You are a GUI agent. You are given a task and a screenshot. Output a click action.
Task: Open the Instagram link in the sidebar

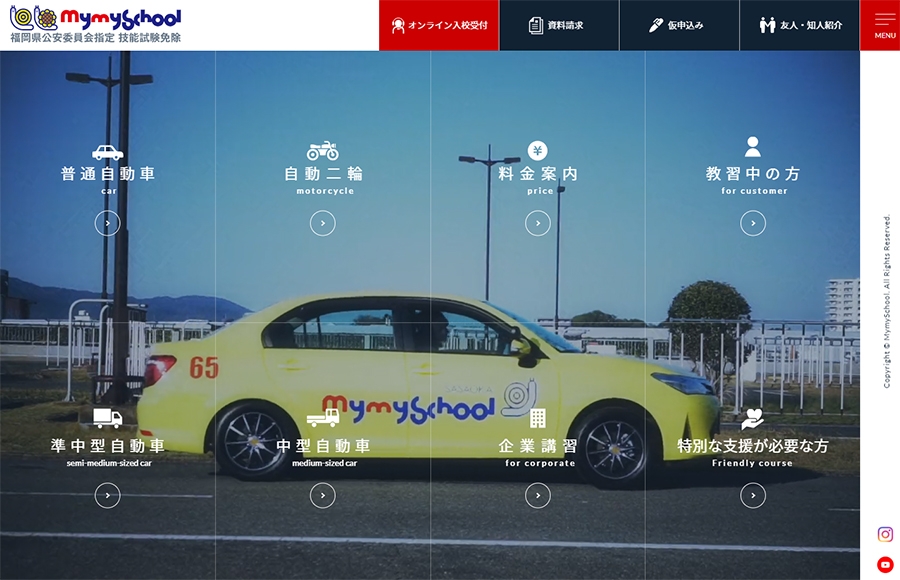(x=885, y=535)
